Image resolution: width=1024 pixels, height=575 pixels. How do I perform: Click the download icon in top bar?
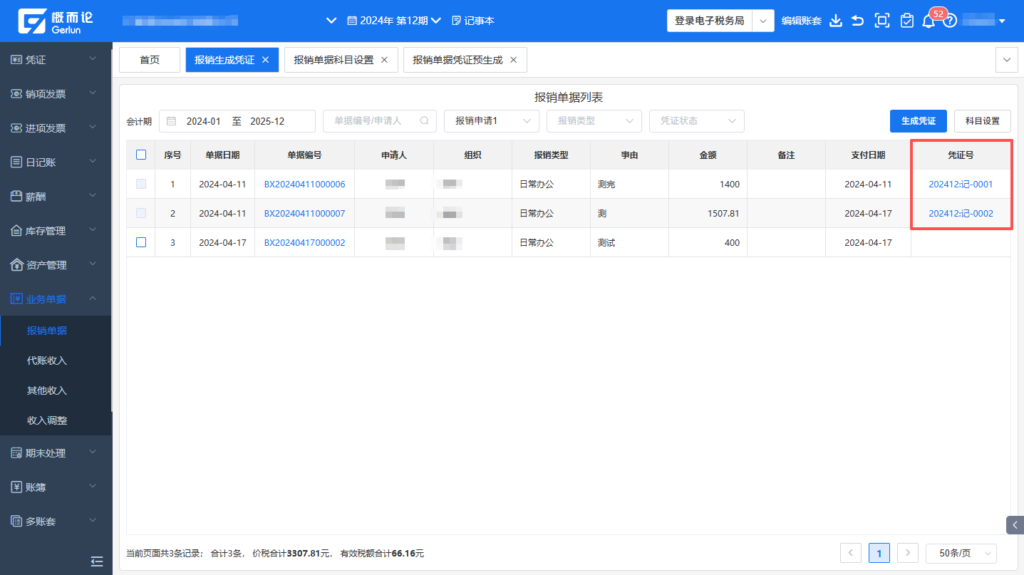coord(836,20)
